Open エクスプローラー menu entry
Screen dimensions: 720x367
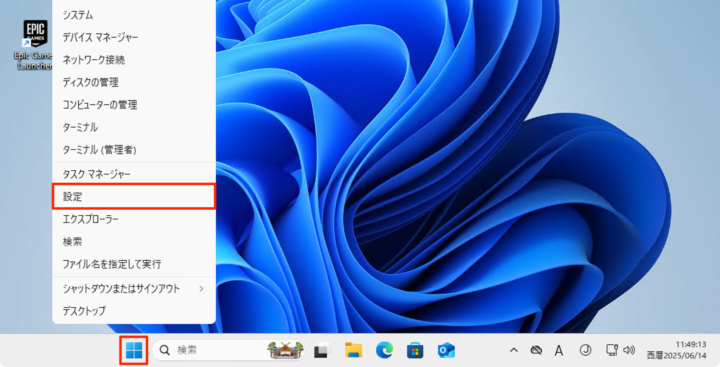coord(134,220)
